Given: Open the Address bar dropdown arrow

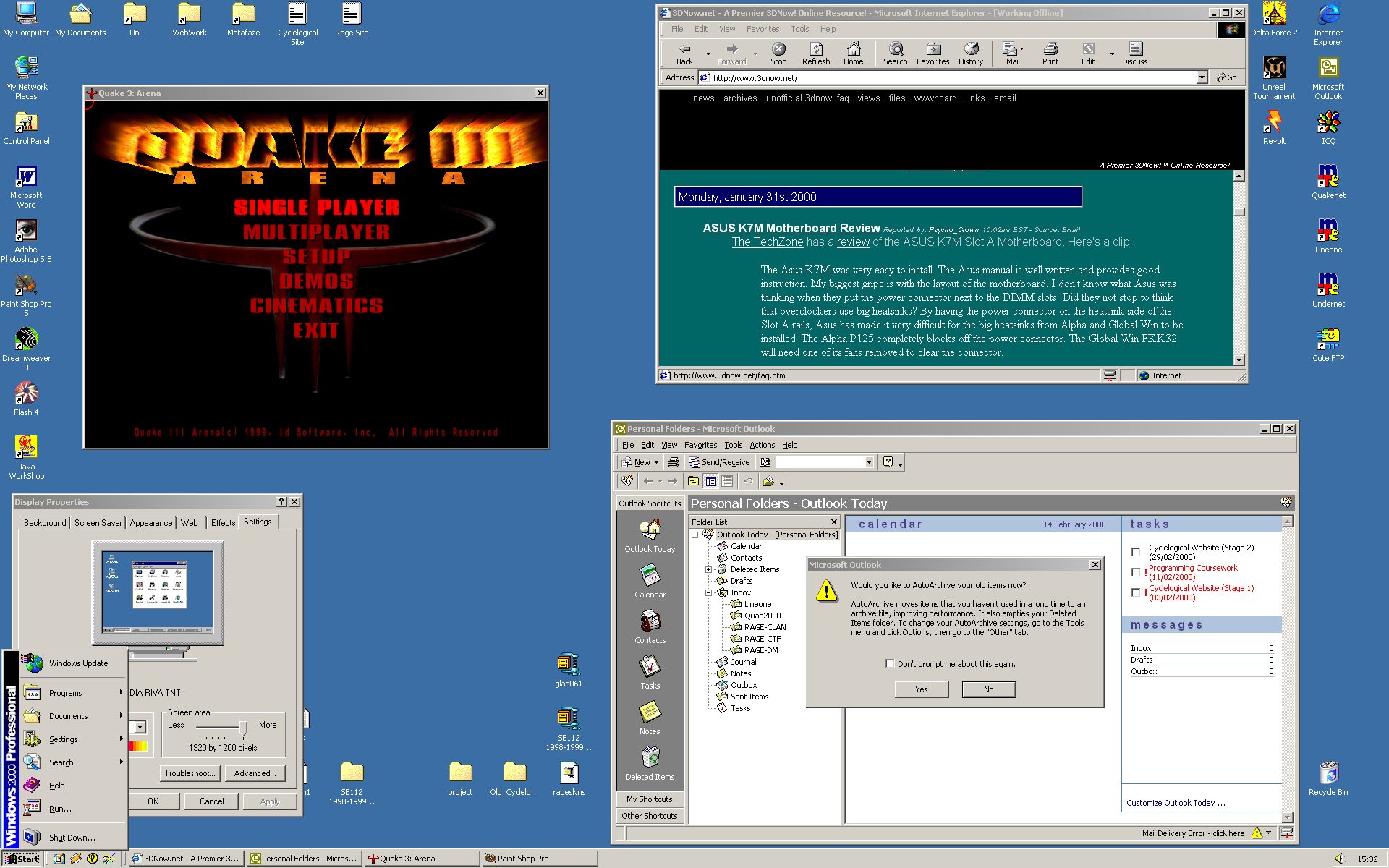Looking at the screenshot, I should (1202, 77).
